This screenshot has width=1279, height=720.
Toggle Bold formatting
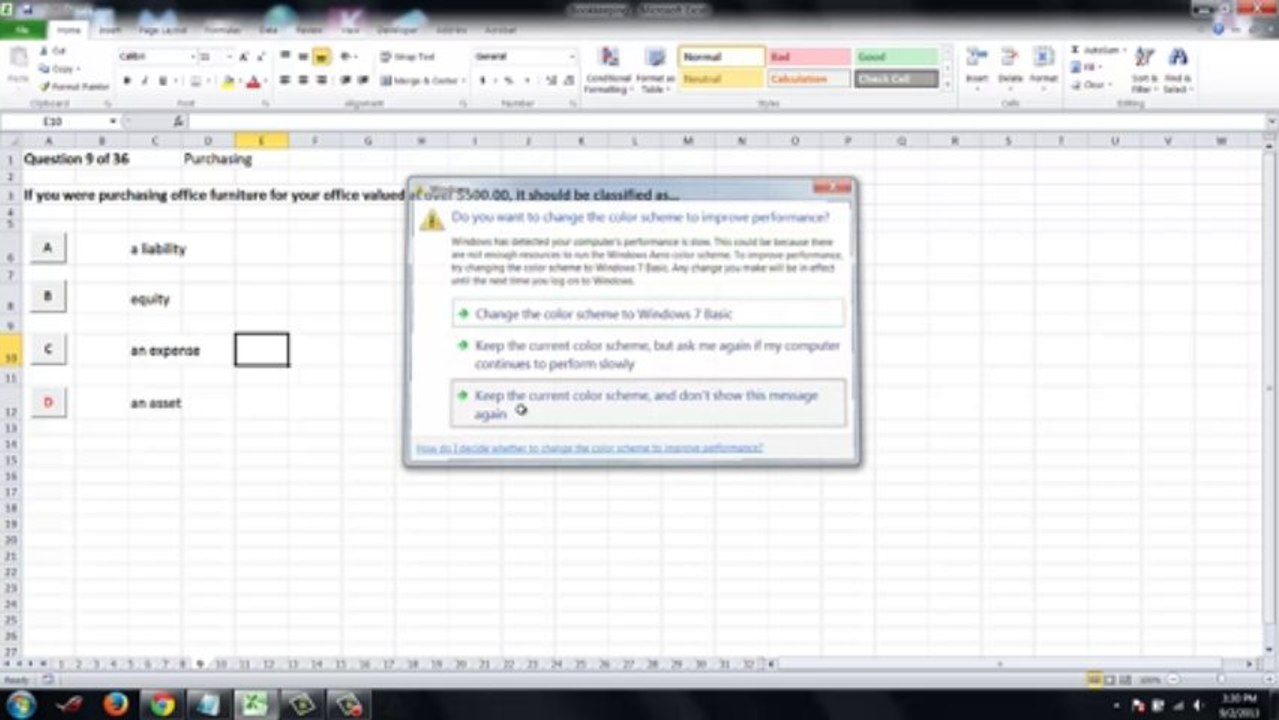pyautogui.click(x=126, y=80)
